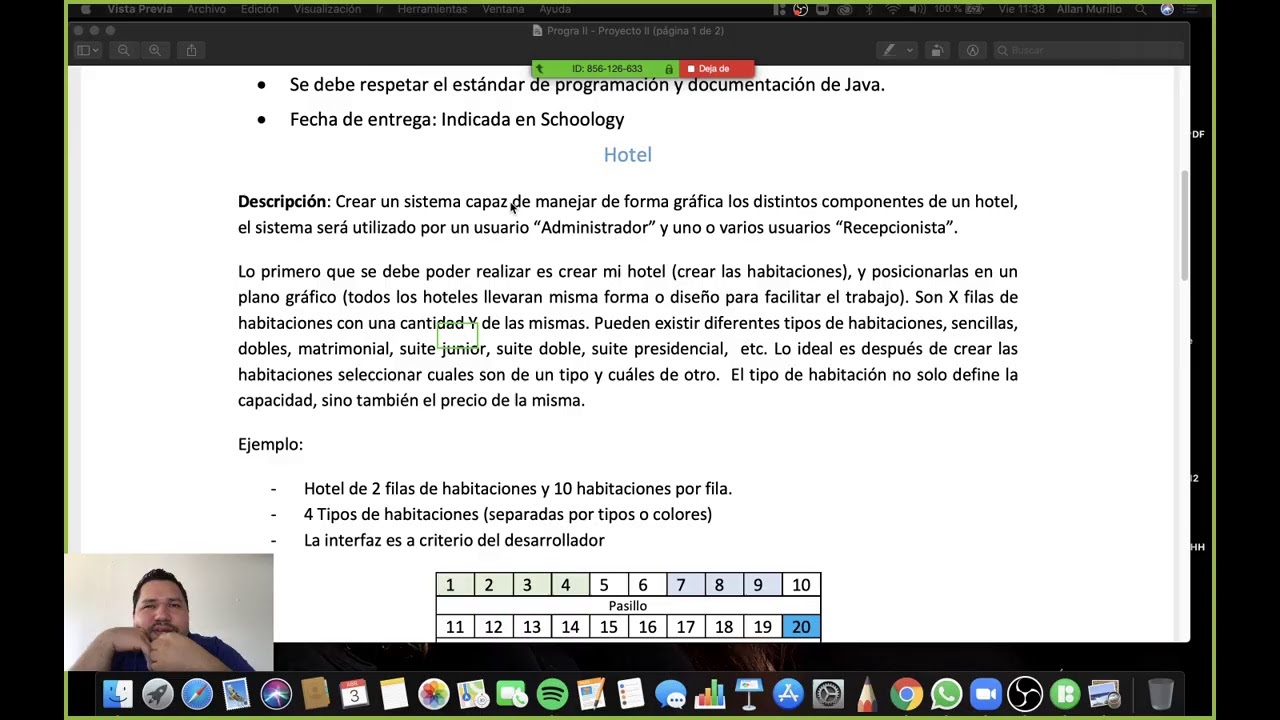Click the screen-share ID 856-126-633 label
This screenshot has width=1280, height=720.
[x=607, y=69]
